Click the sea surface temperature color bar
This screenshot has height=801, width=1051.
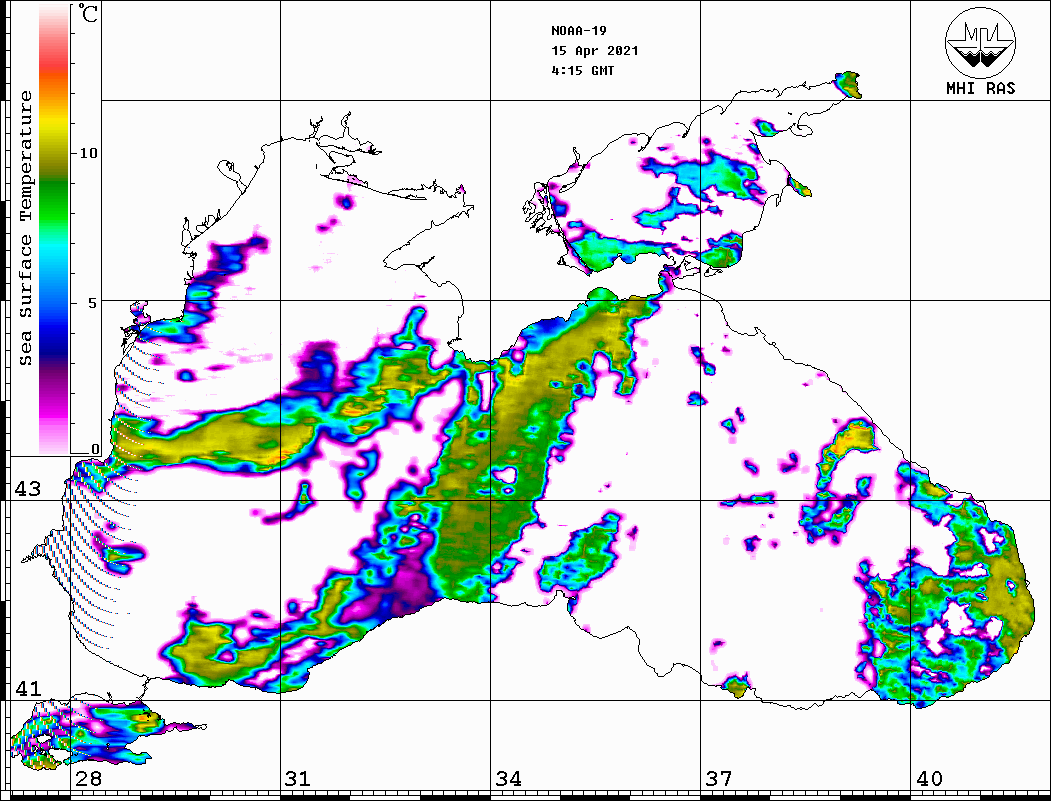coord(54,230)
